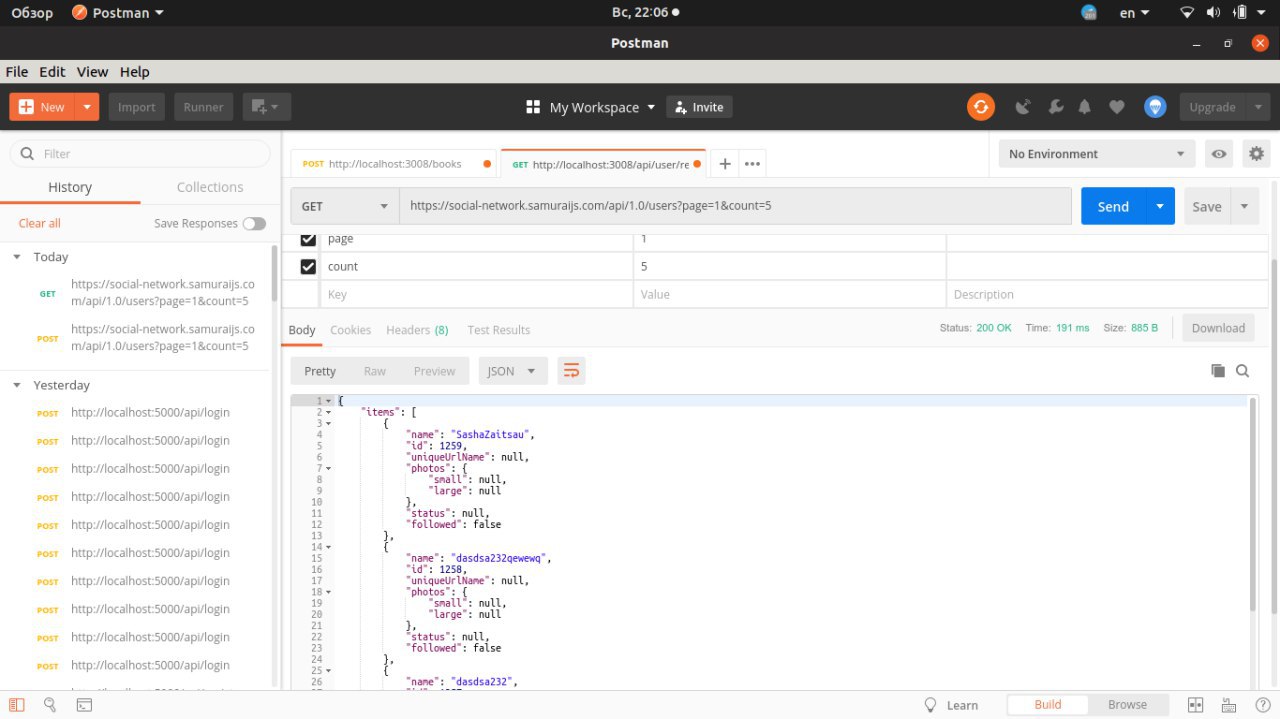Switch to the Collections tab
This screenshot has height=719, width=1280.
[x=209, y=187]
